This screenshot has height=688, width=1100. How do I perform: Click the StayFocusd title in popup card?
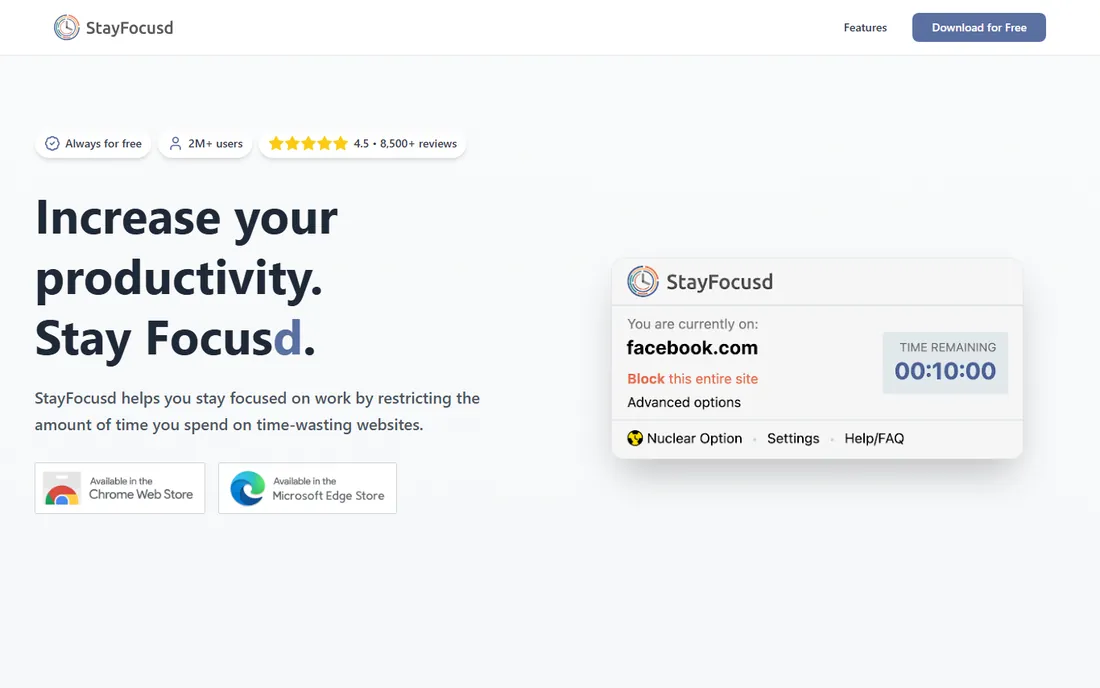pyautogui.click(x=719, y=282)
